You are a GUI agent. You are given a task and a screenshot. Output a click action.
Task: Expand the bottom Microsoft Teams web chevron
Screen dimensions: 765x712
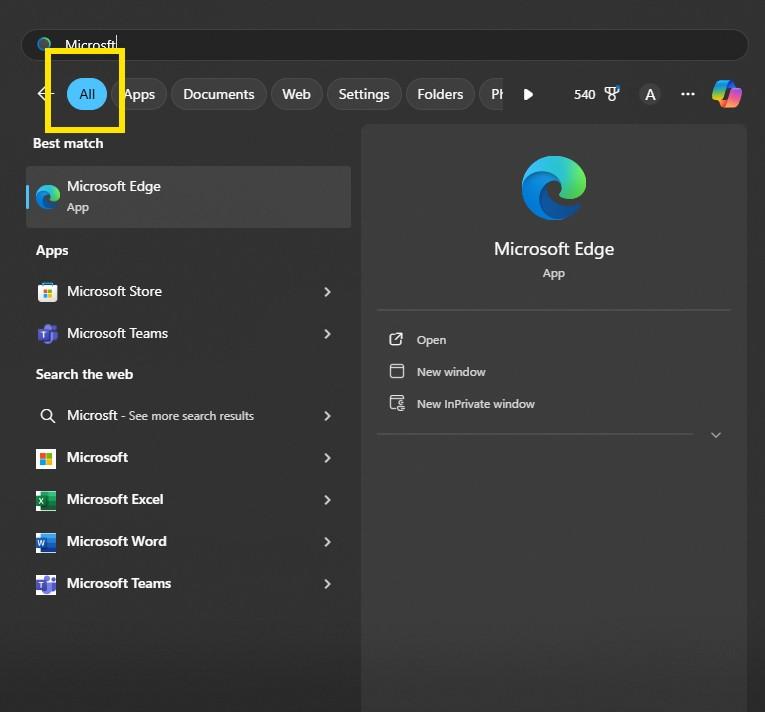coord(327,584)
